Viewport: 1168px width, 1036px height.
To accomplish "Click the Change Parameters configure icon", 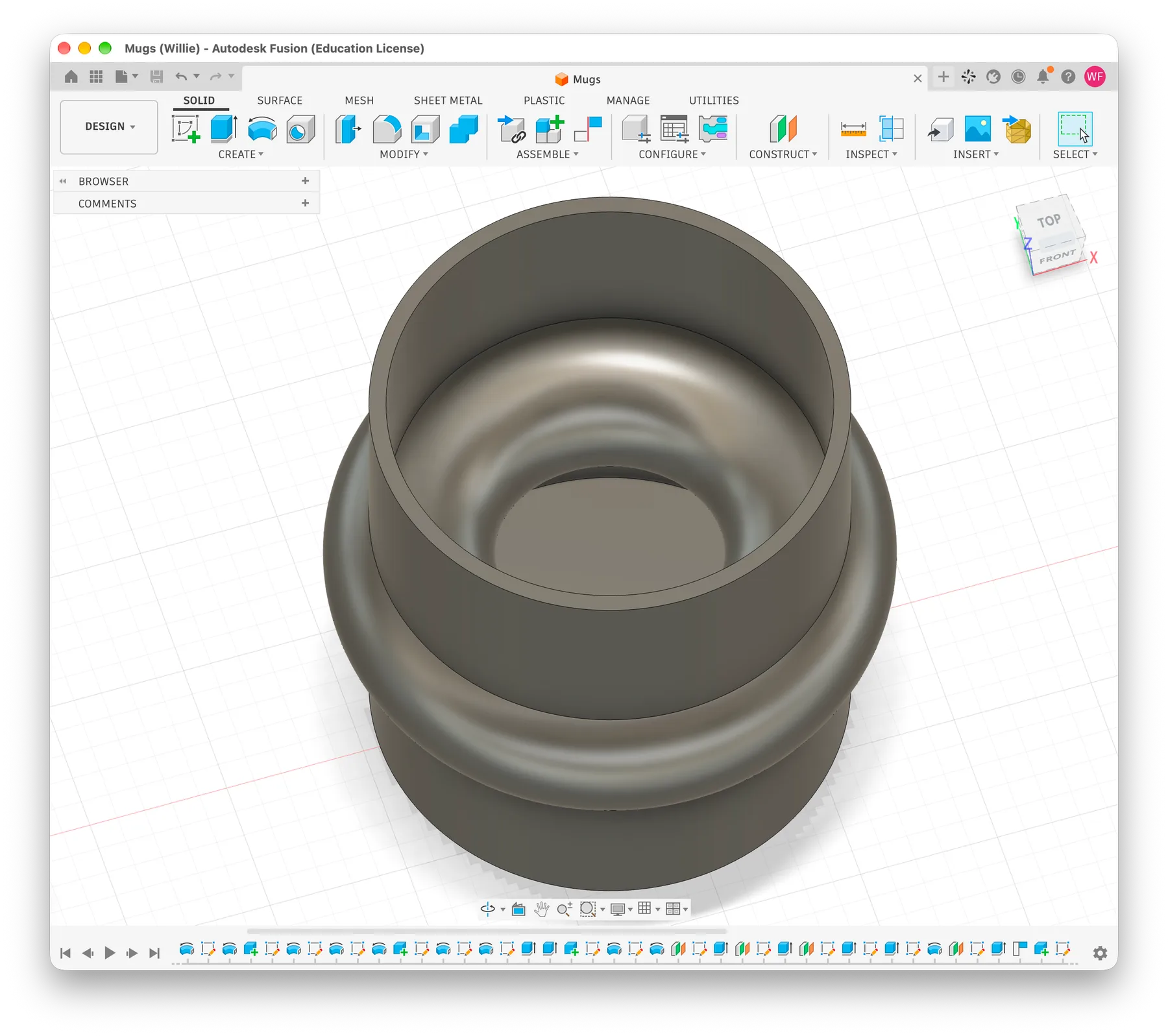I will [712, 128].
